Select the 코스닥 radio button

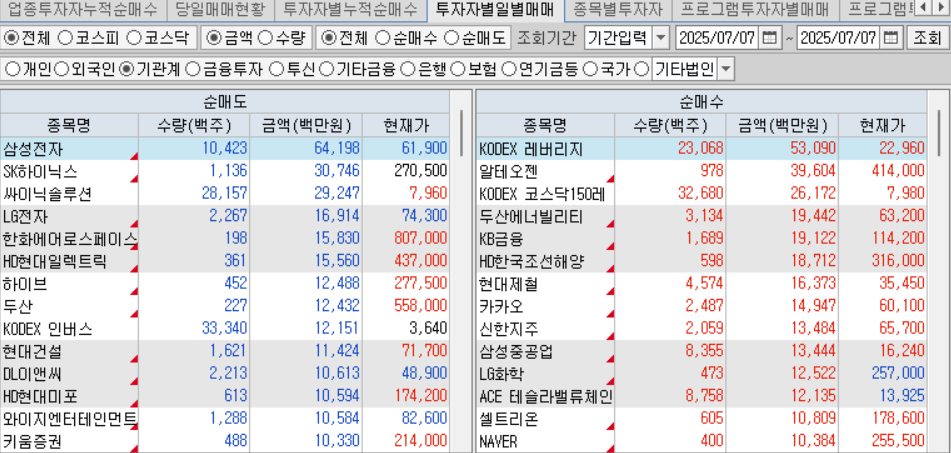(133, 38)
